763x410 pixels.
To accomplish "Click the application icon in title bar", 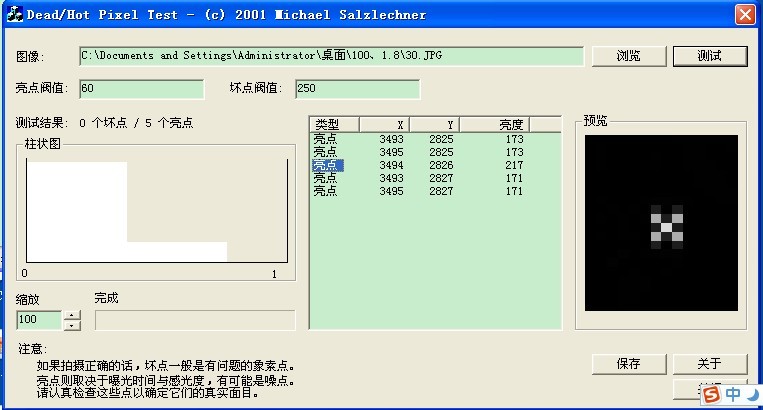I will click(15, 14).
